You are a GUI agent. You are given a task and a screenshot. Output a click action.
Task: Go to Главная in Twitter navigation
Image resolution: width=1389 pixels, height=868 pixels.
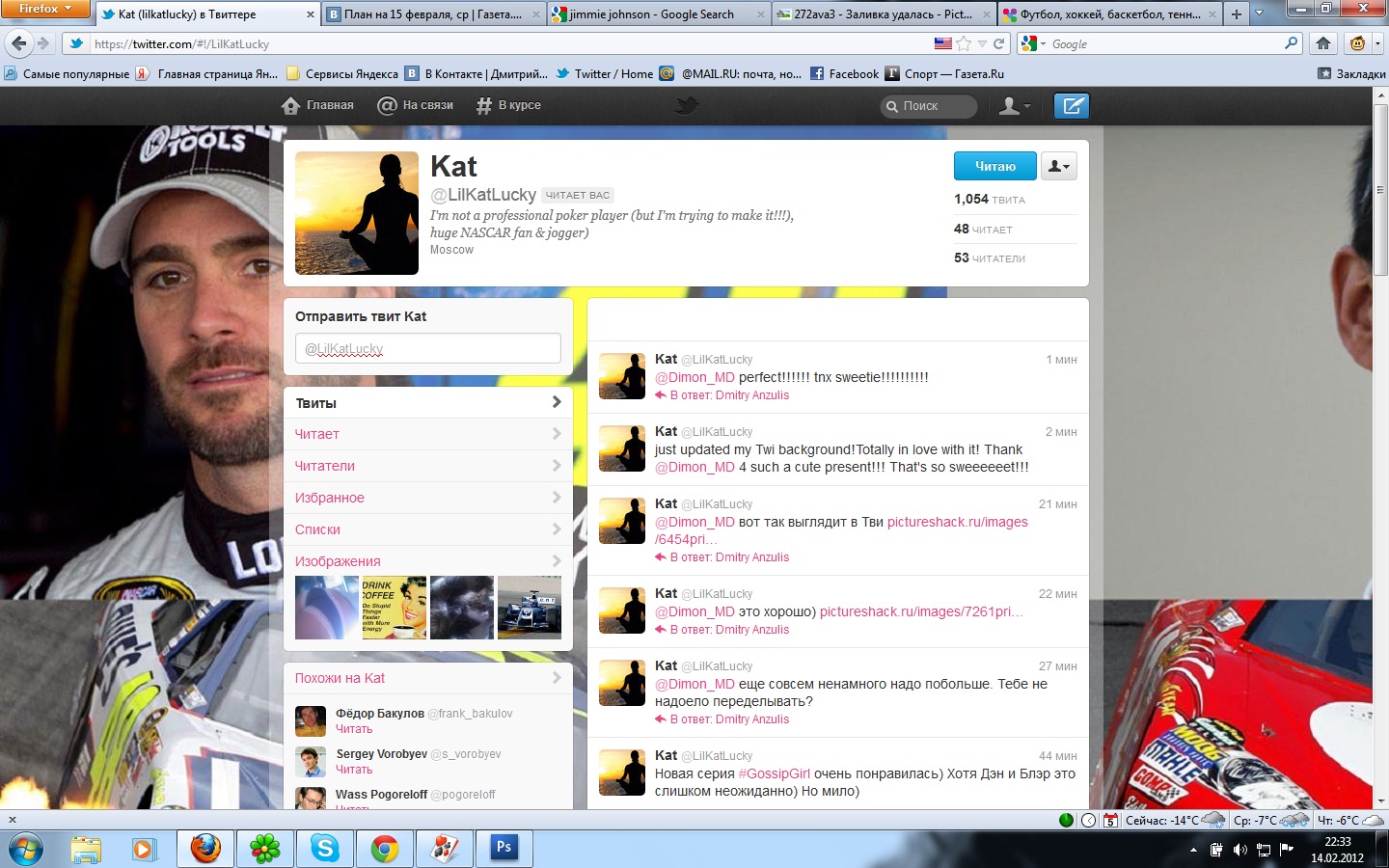pos(317,105)
